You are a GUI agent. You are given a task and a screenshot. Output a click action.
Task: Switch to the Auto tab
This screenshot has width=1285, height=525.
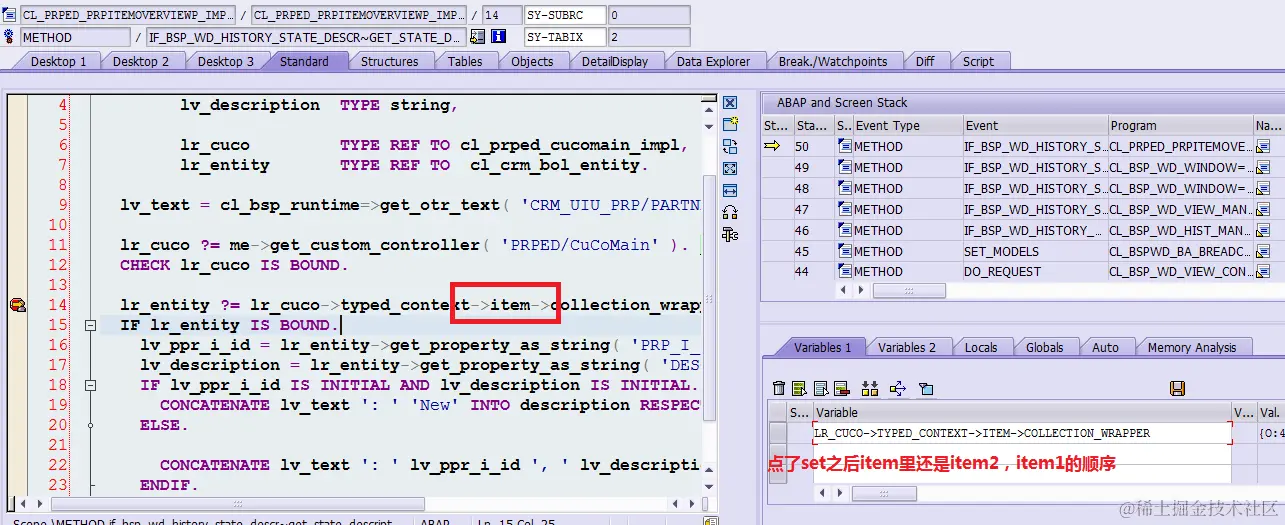1105,347
